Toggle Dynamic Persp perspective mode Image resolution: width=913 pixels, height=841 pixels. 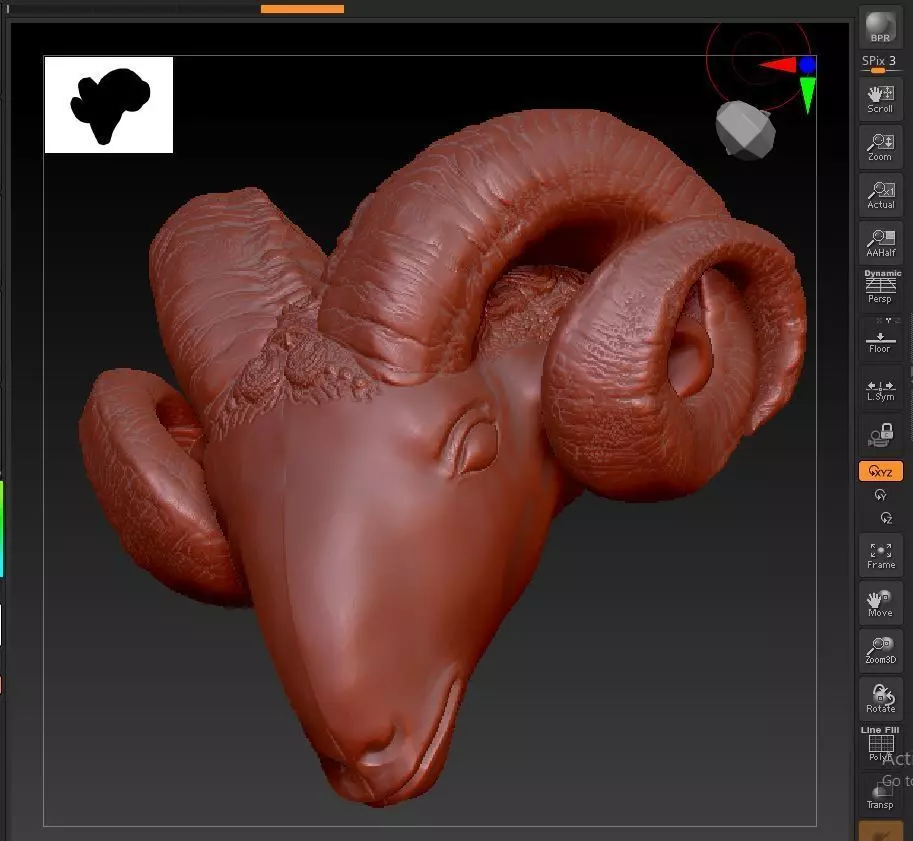880,287
